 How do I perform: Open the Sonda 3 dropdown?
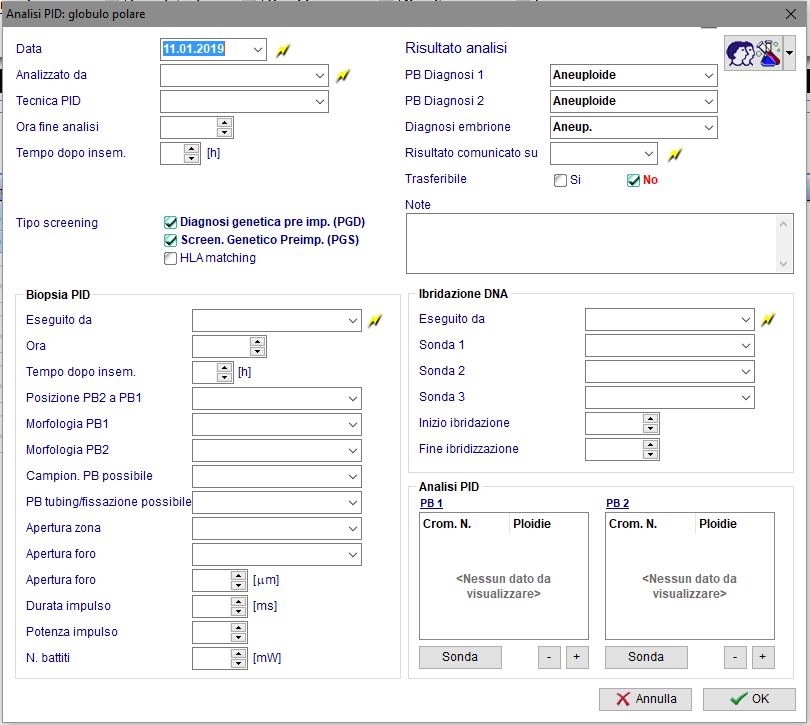tap(746, 397)
